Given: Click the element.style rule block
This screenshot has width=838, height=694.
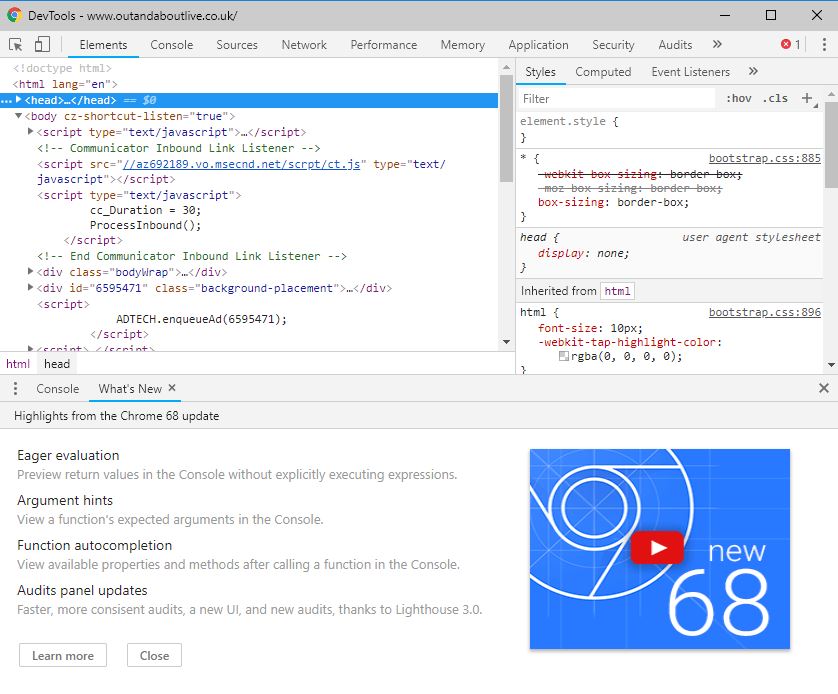Looking at the screenshot, I should tap(670, 129).
